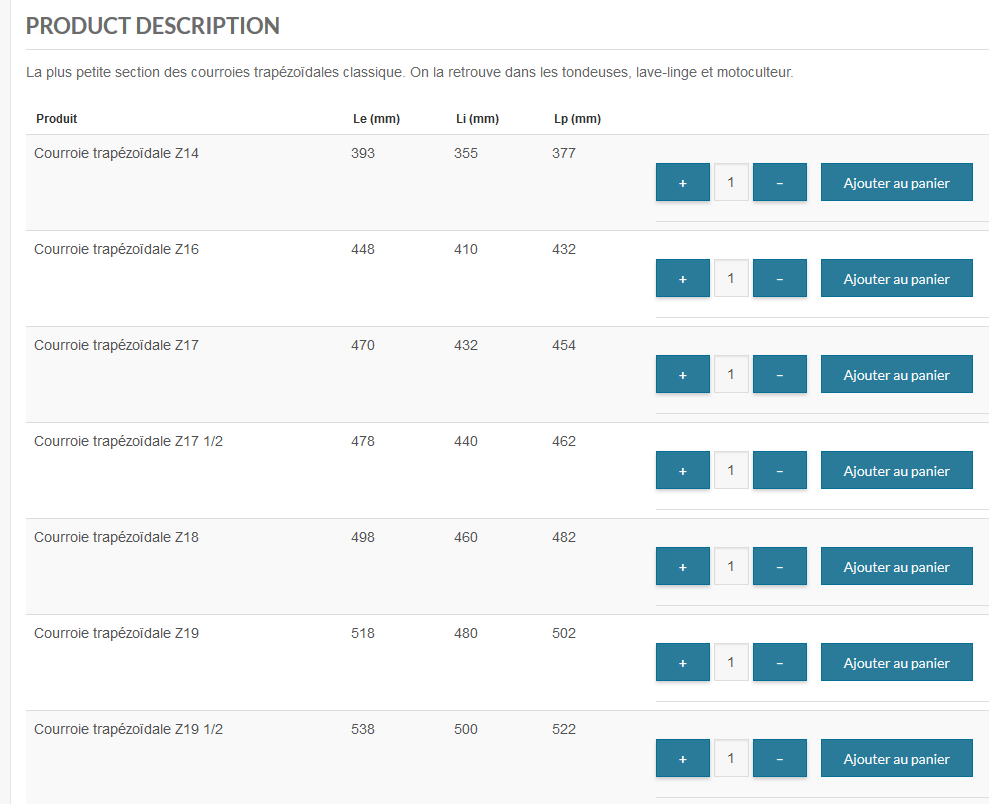This screenshot has height=804, width=989.
Task: Increase quantity for Z17 1/2 belt
Action: click(683, 471)
